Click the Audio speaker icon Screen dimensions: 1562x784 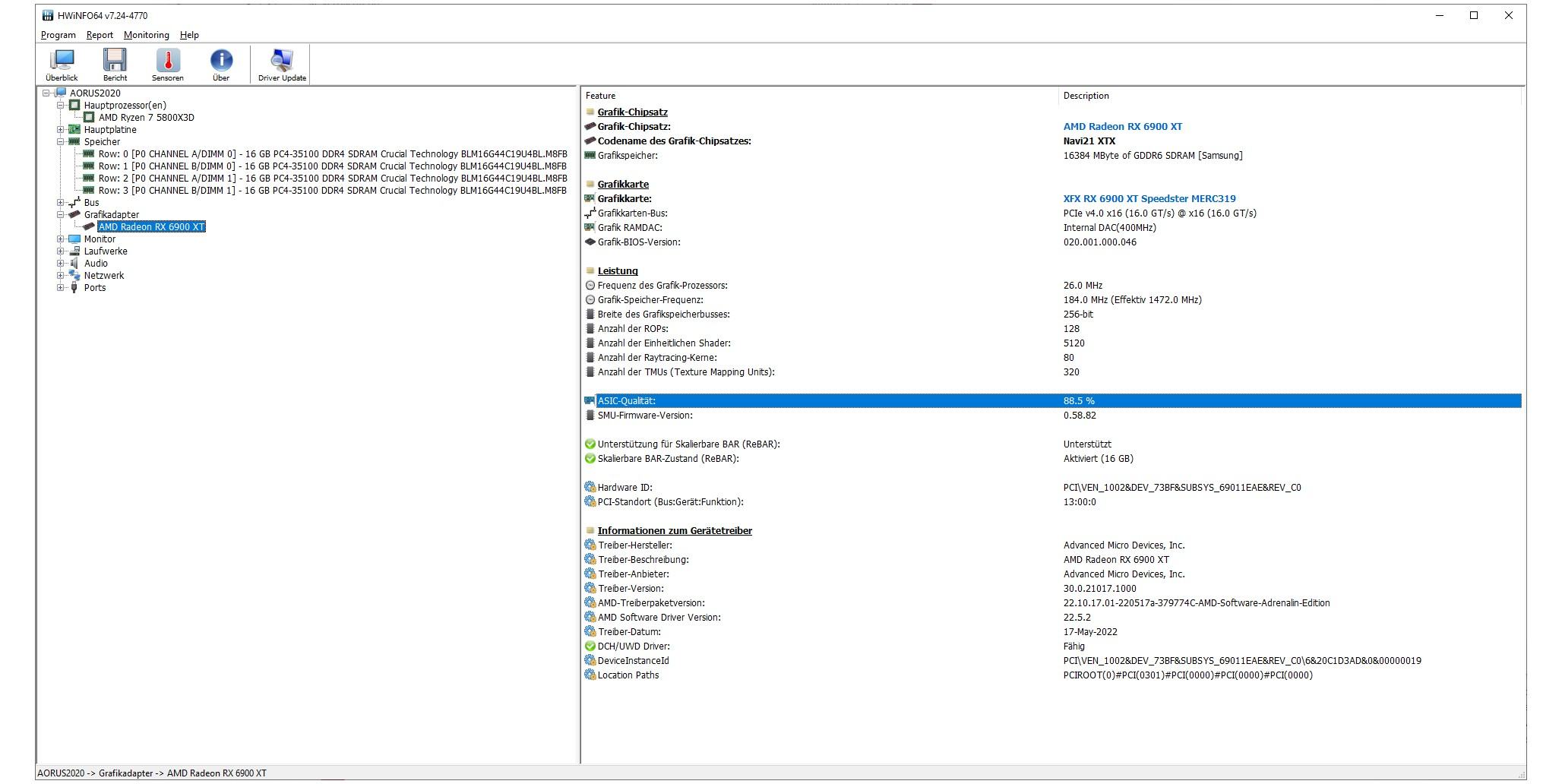[74, 264]
